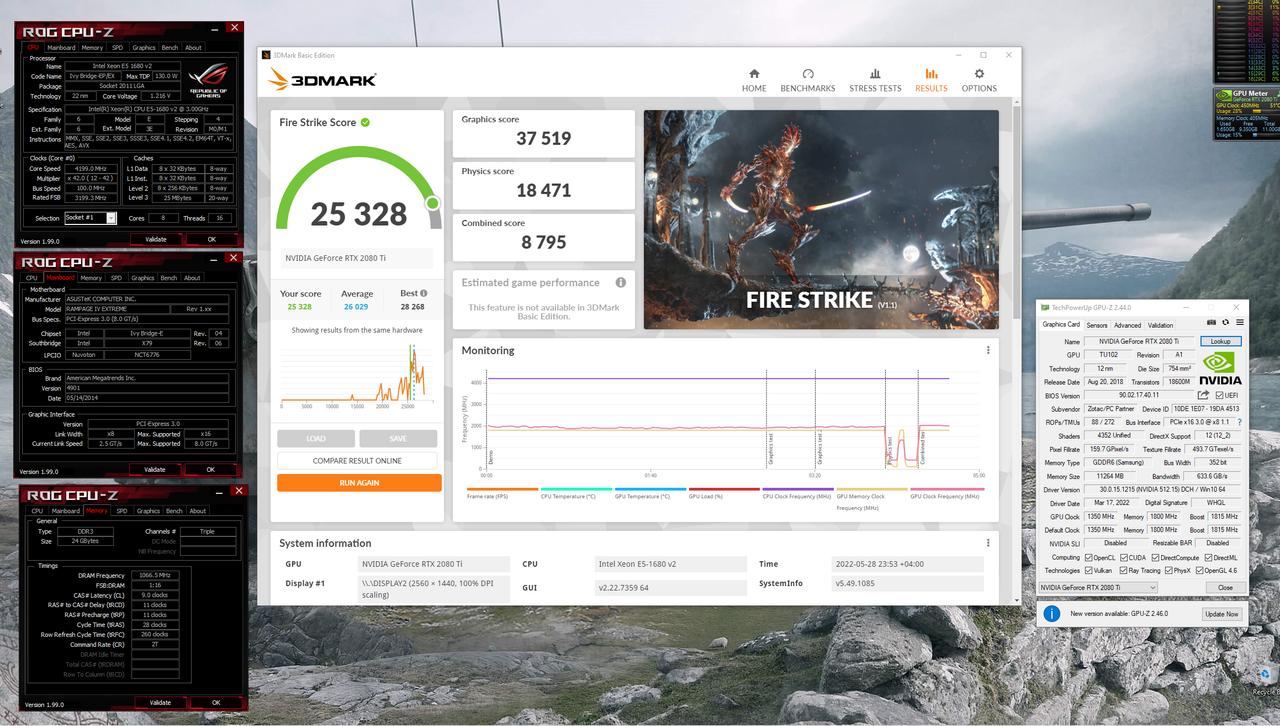Click the GPU-Z screenshot camera icon

pos(1212,323)
